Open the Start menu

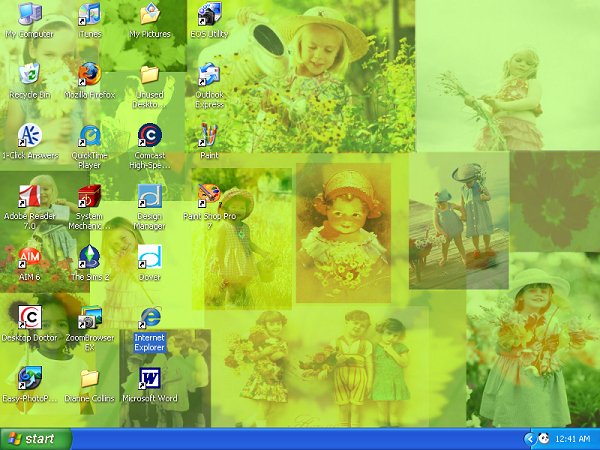click(36, 439)
